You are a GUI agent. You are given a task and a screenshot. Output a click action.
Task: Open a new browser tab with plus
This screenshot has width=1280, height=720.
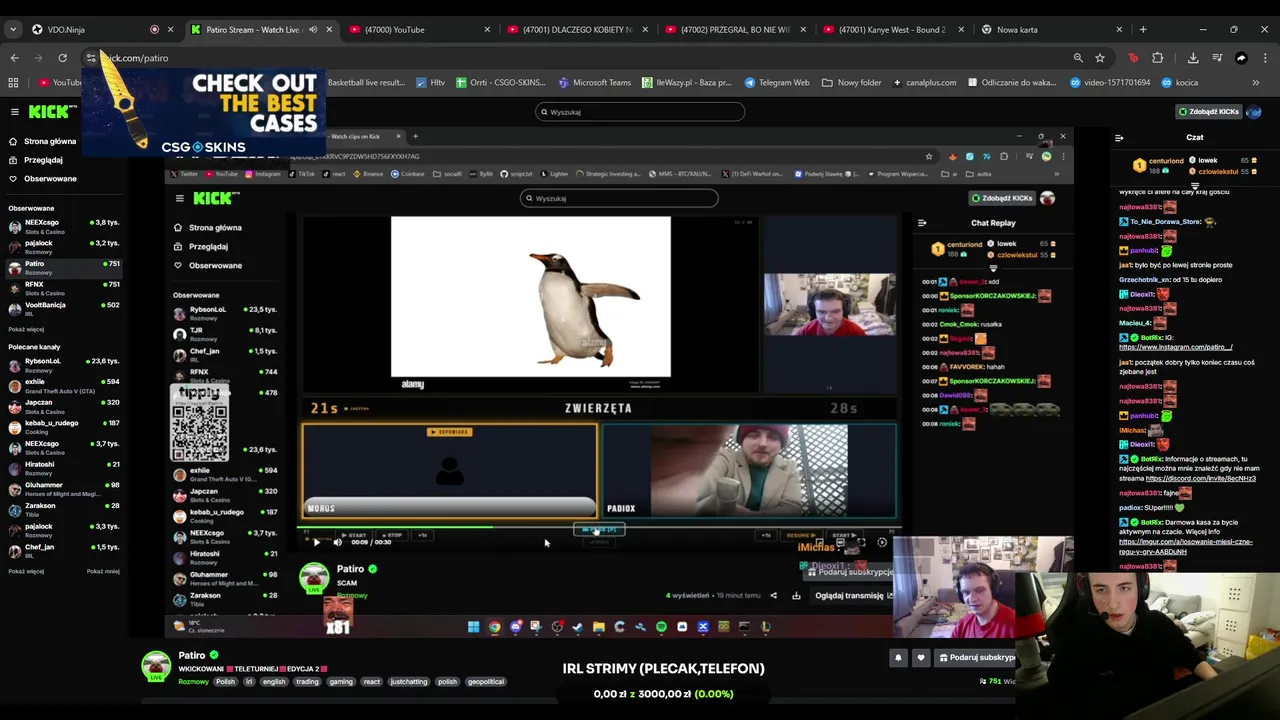(1143, 30)
